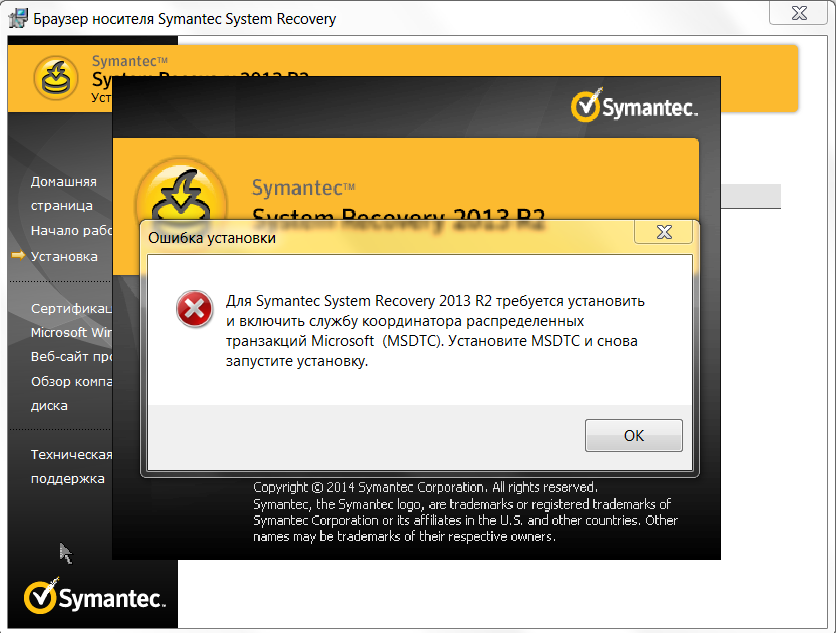The image size is (836, 633).
Task: Open Техническая поддержка in the sidebar
Action: point(68,466)
